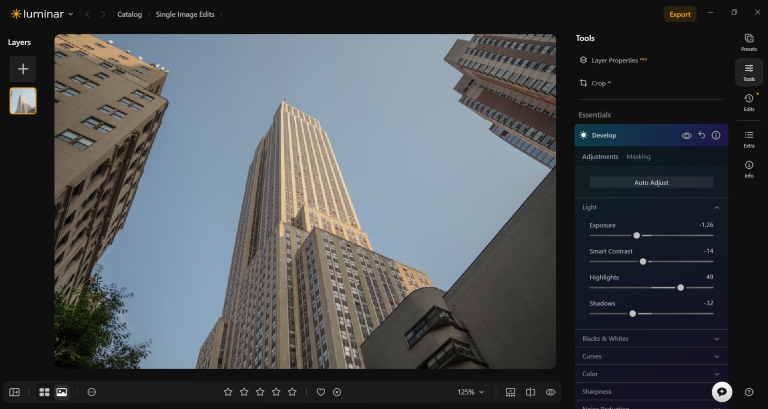
Task: Rate image four stars
Action: (276, 392)
